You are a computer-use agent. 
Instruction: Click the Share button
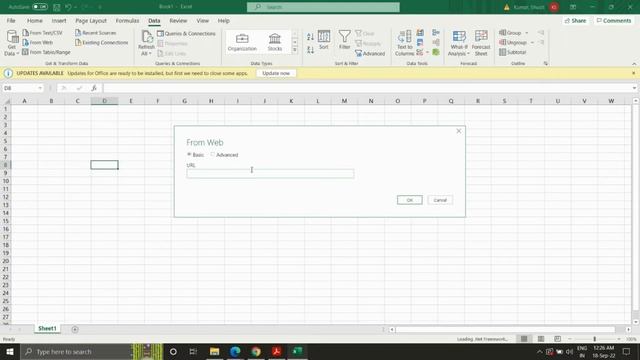click(575, 20)
